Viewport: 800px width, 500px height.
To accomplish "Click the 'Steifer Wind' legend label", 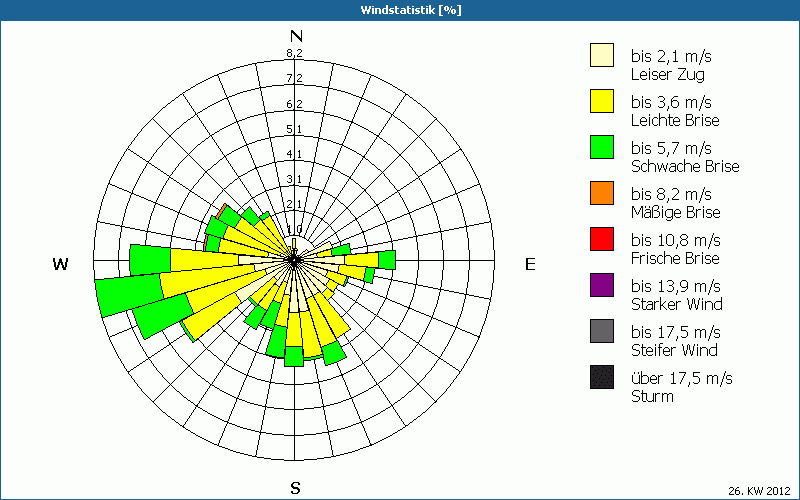I will pyautogui.click(x=674, y=350).
